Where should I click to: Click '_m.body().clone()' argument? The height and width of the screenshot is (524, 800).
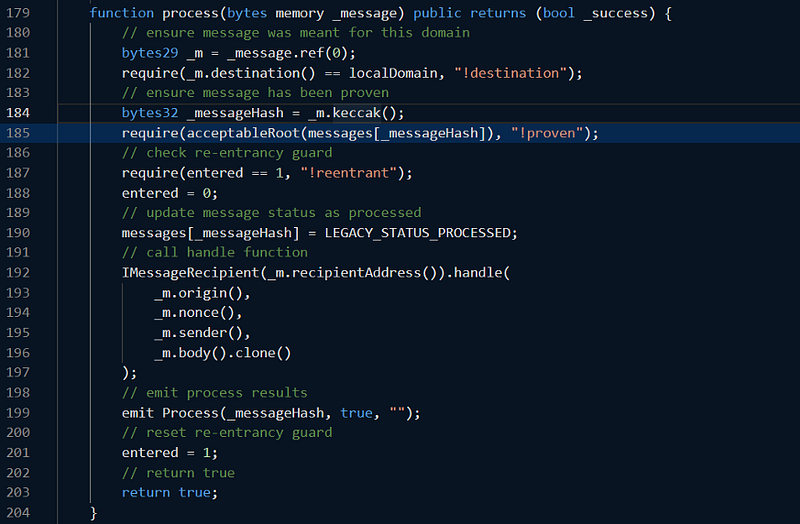click(x=222, y=353)
